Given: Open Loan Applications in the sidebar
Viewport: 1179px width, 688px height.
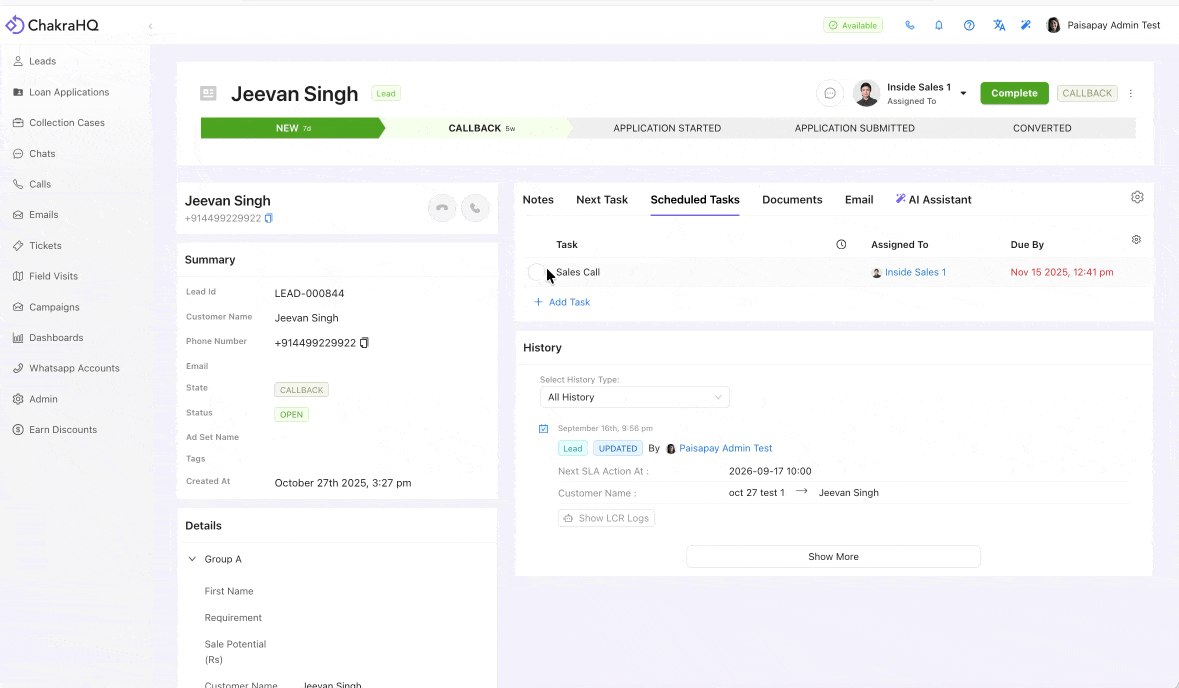Looking at the screenshot, I should (68, 92).
